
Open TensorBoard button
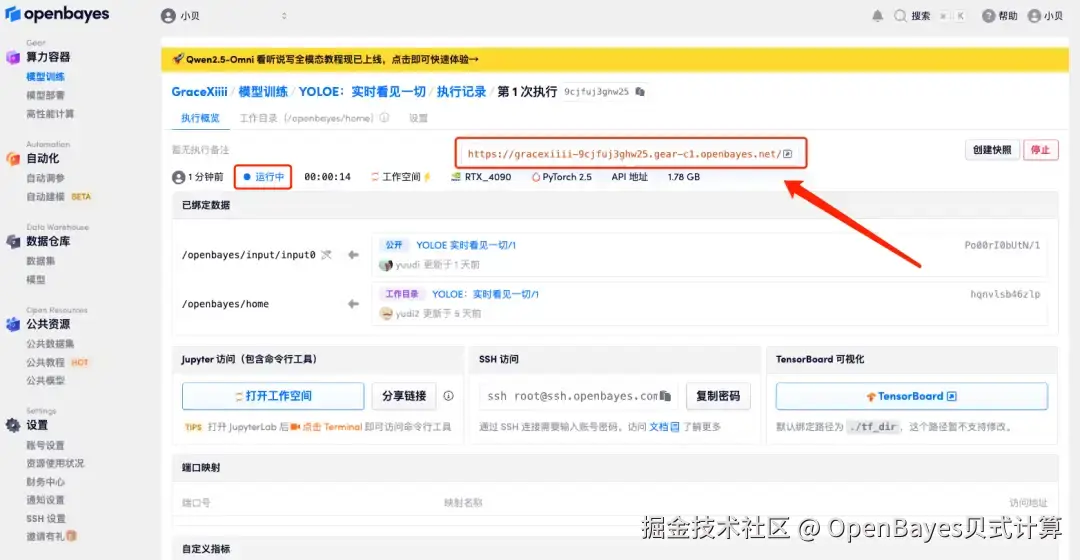pyautogui.click(x=911, y=396)
